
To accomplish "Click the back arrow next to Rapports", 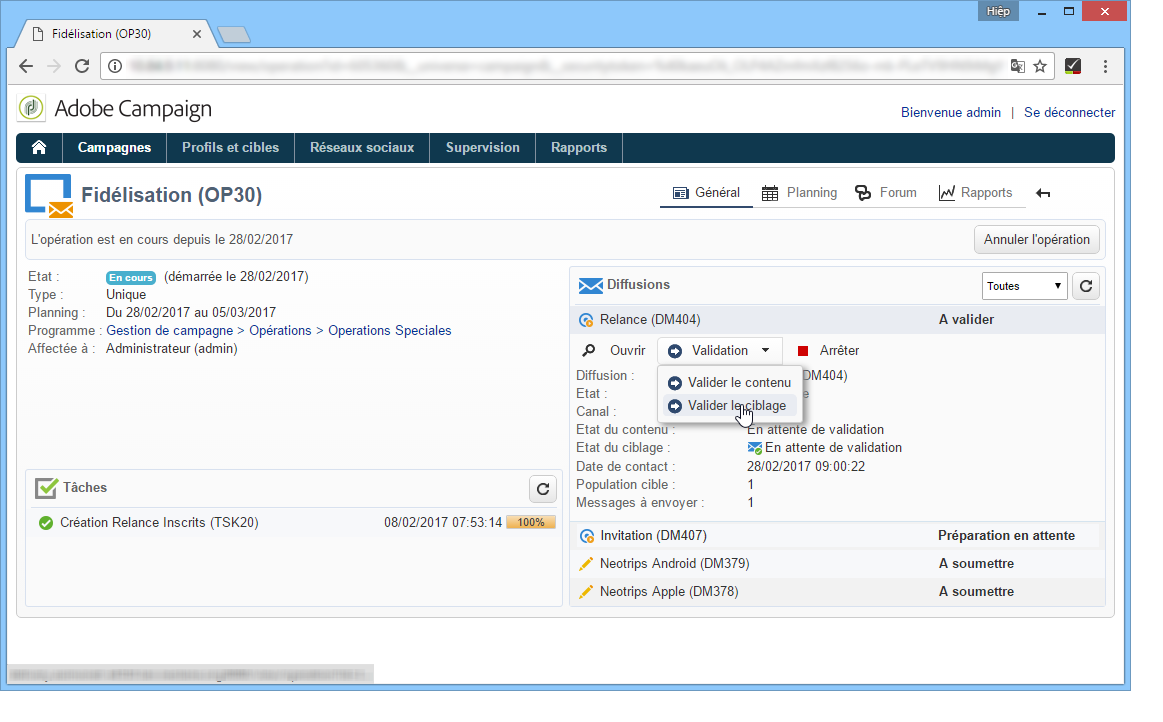I will tap(1043, 193).
